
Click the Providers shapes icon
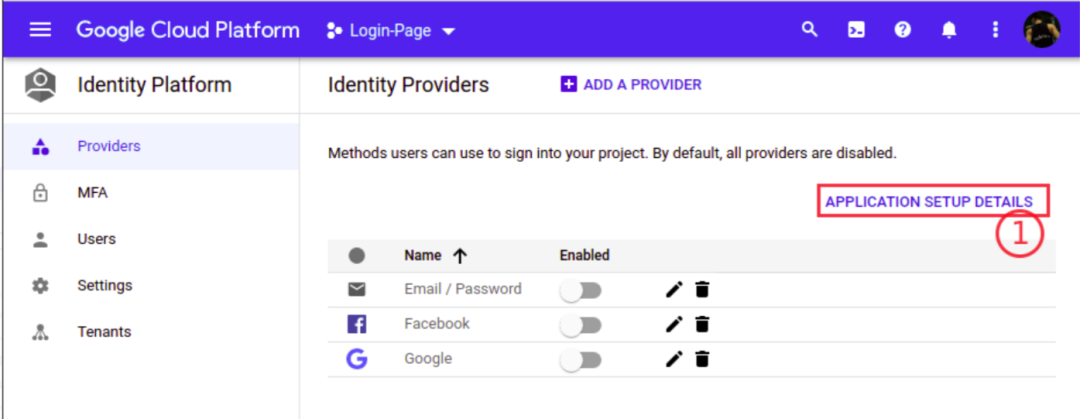click(40, 146)
